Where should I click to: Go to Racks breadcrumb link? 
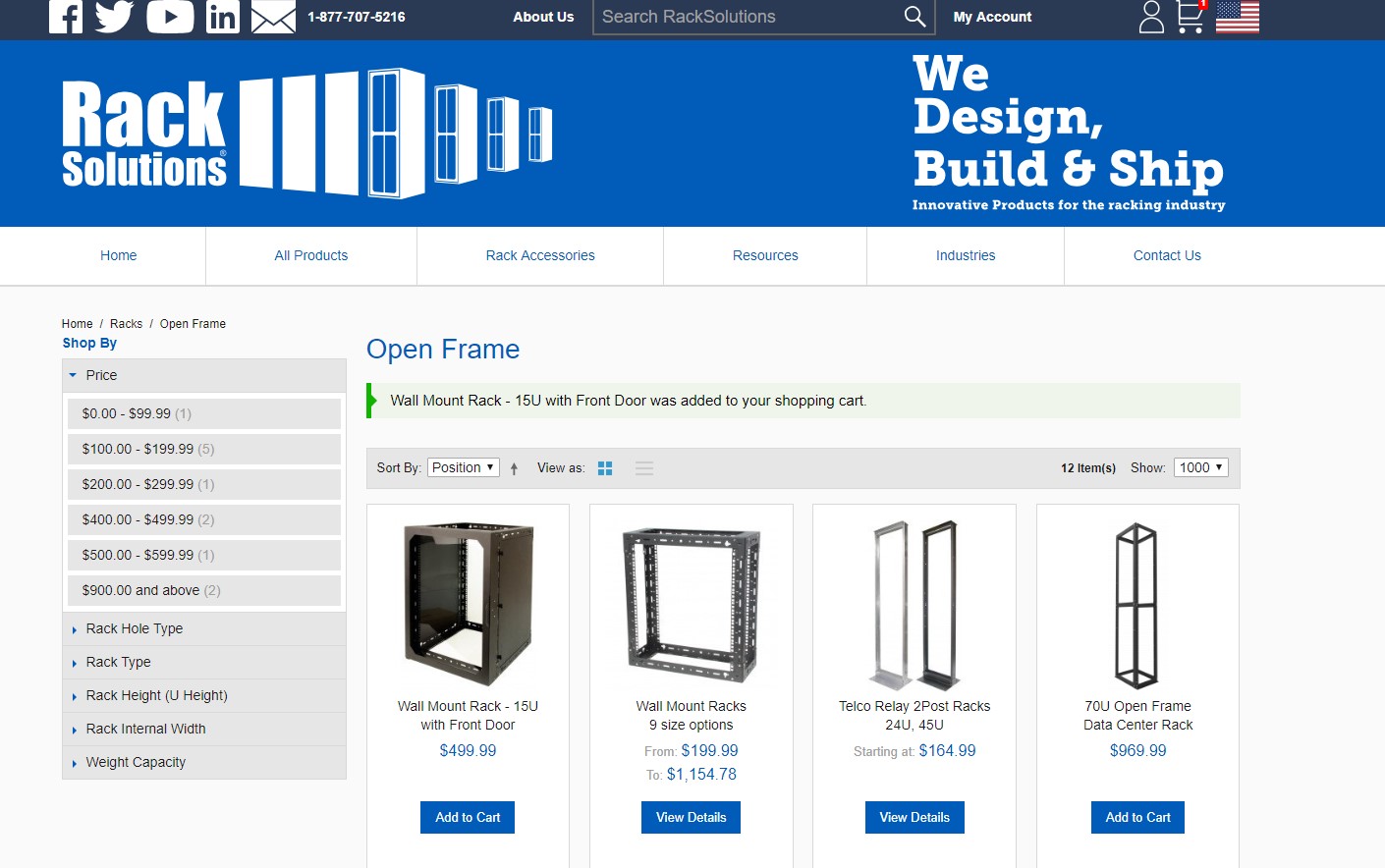click(126, 324)
